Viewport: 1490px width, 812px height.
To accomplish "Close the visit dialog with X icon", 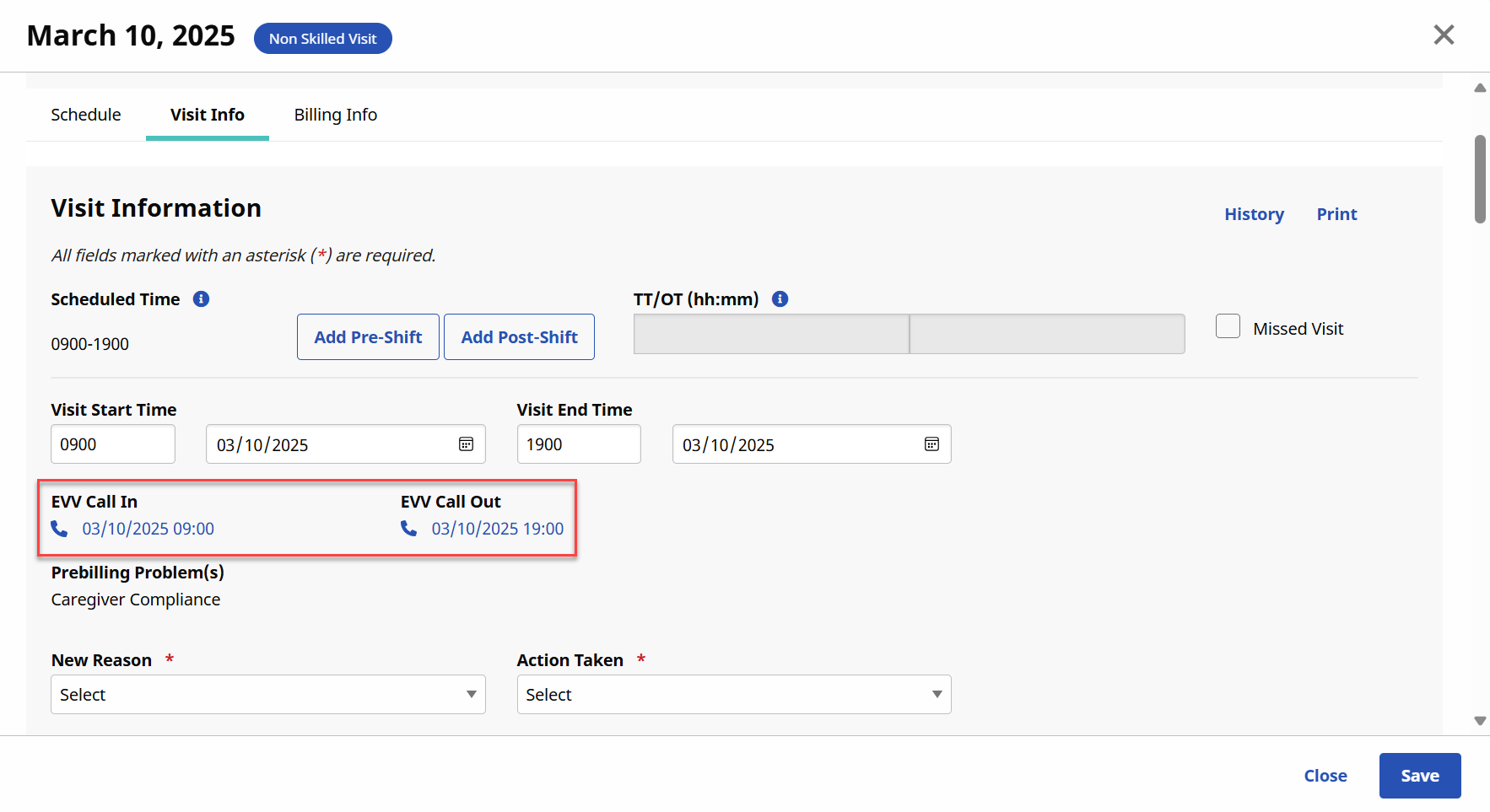I will pyautogui.click(x=1444, y=35).
